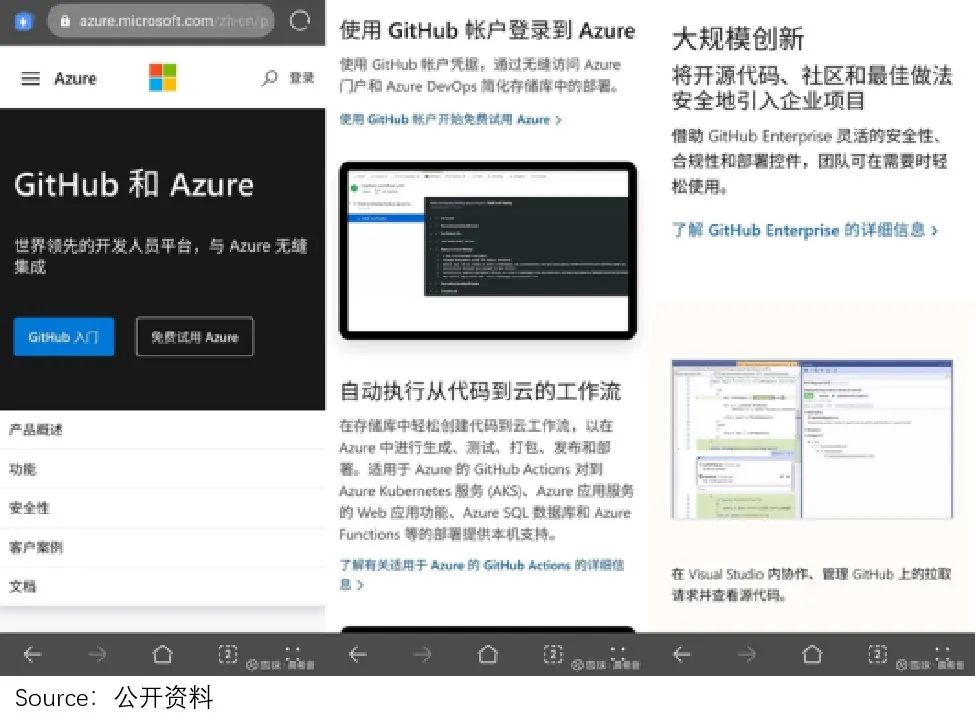Click the blue GitHub 入门 button
976x722 pixels.
coord(63,337)
